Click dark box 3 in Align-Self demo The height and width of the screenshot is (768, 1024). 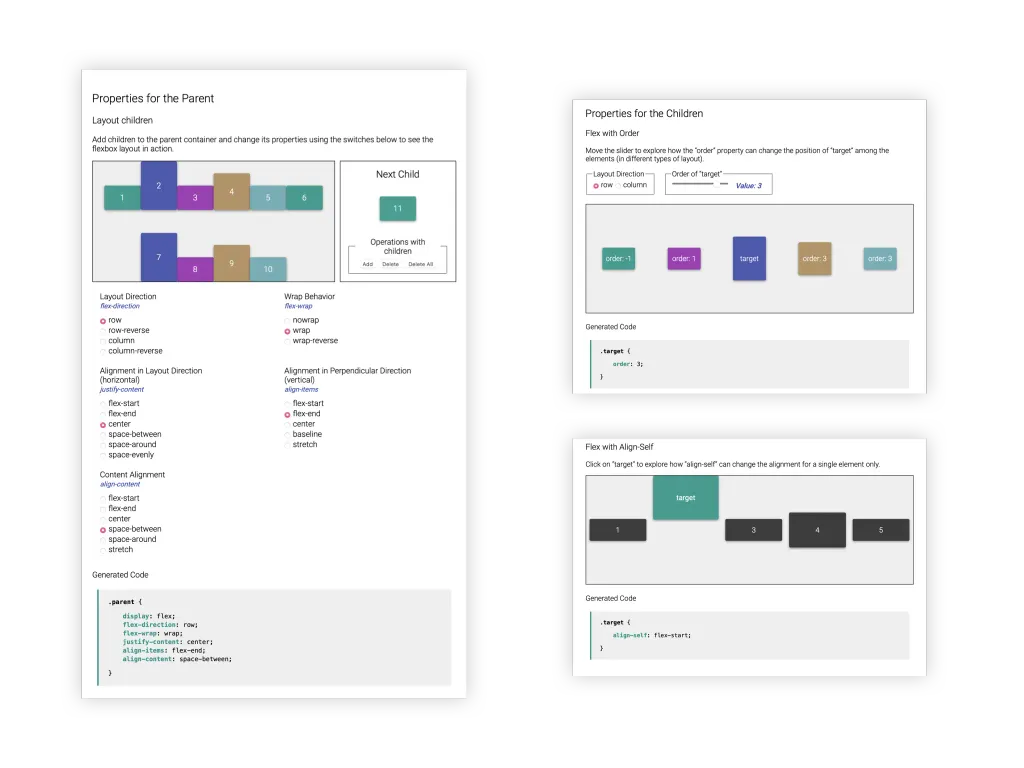point(754,530)
